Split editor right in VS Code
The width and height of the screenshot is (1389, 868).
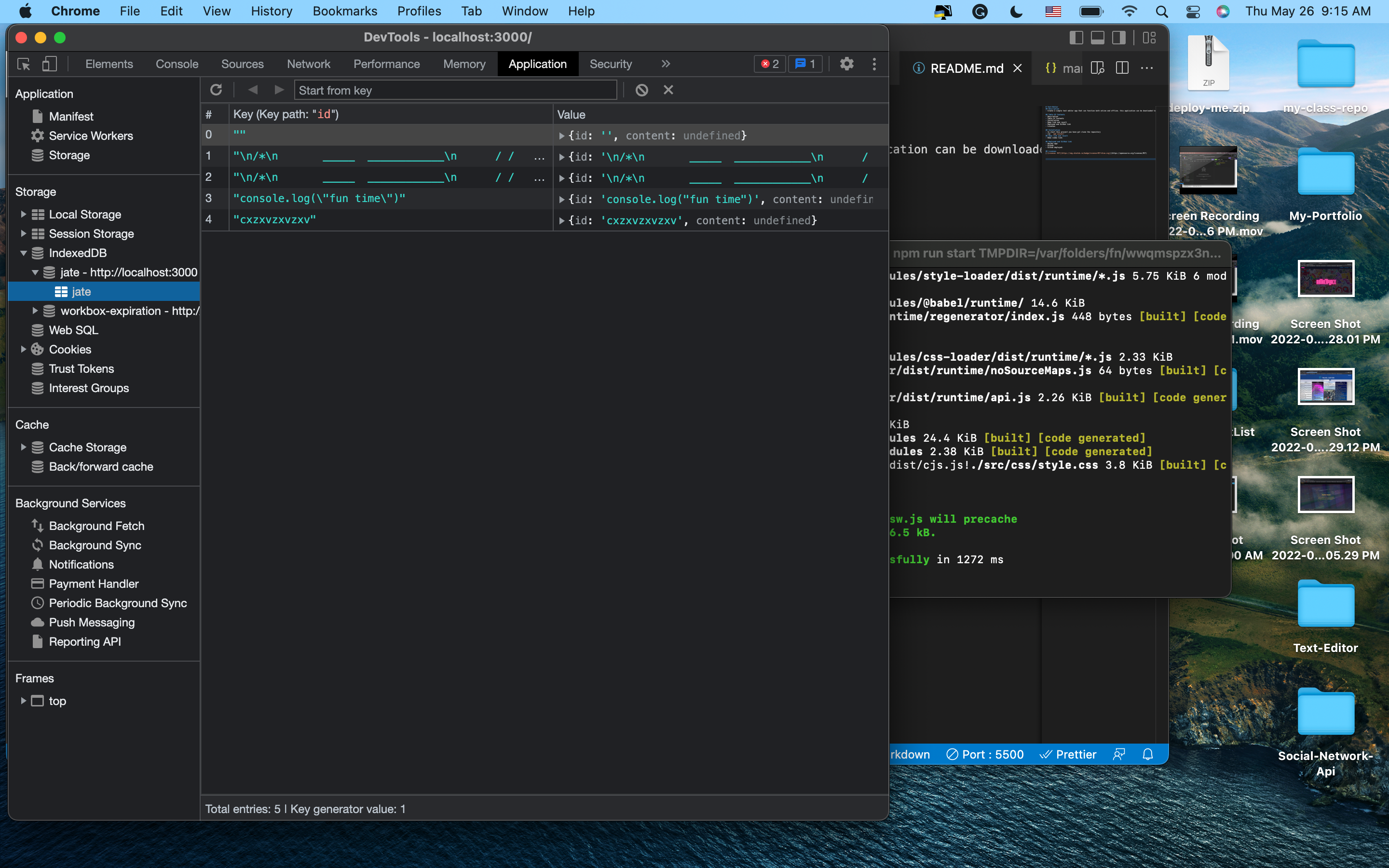tap(1122, 68)
